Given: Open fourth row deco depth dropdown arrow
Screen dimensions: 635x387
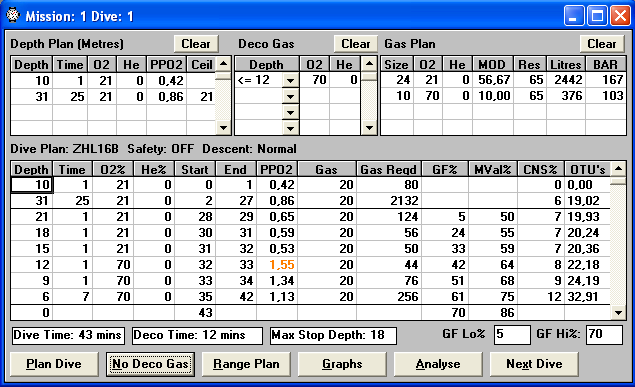Looking at the screenshot, I should coord(290,128).
